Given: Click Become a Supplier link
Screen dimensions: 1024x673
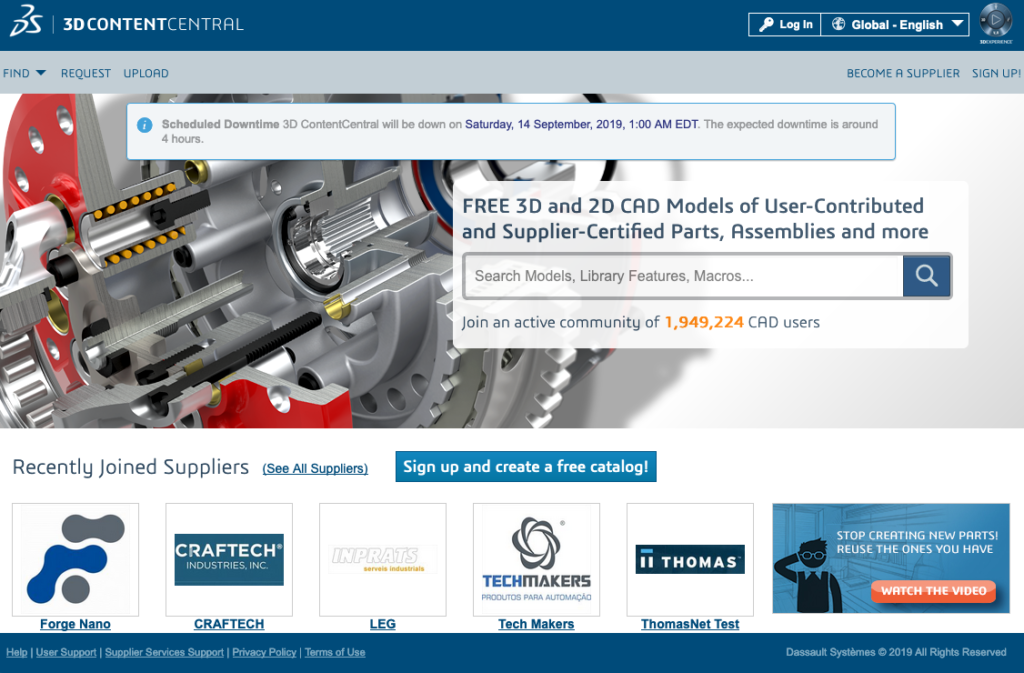Looking at the screenshot, I should point(903,73).
